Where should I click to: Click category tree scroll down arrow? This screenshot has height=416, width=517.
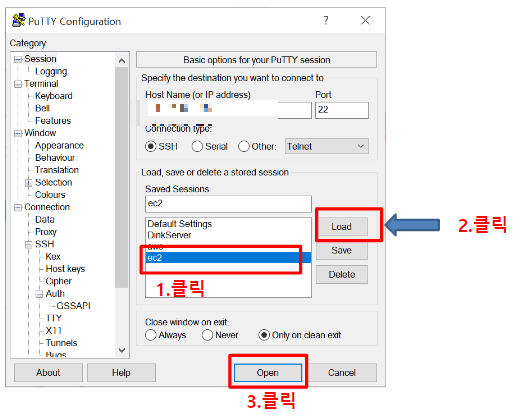click(x=122, y=350)
